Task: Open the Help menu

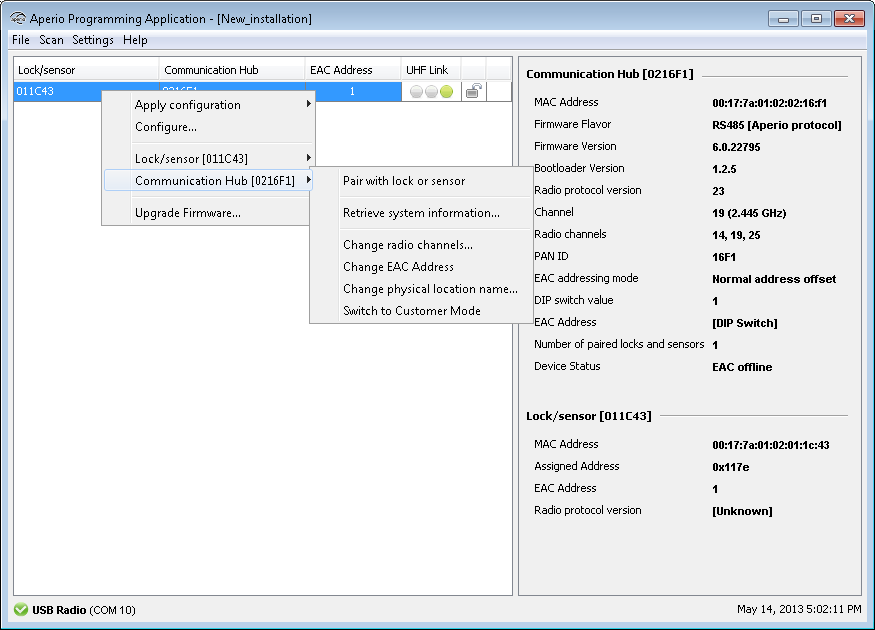Action: click(135, 40)
